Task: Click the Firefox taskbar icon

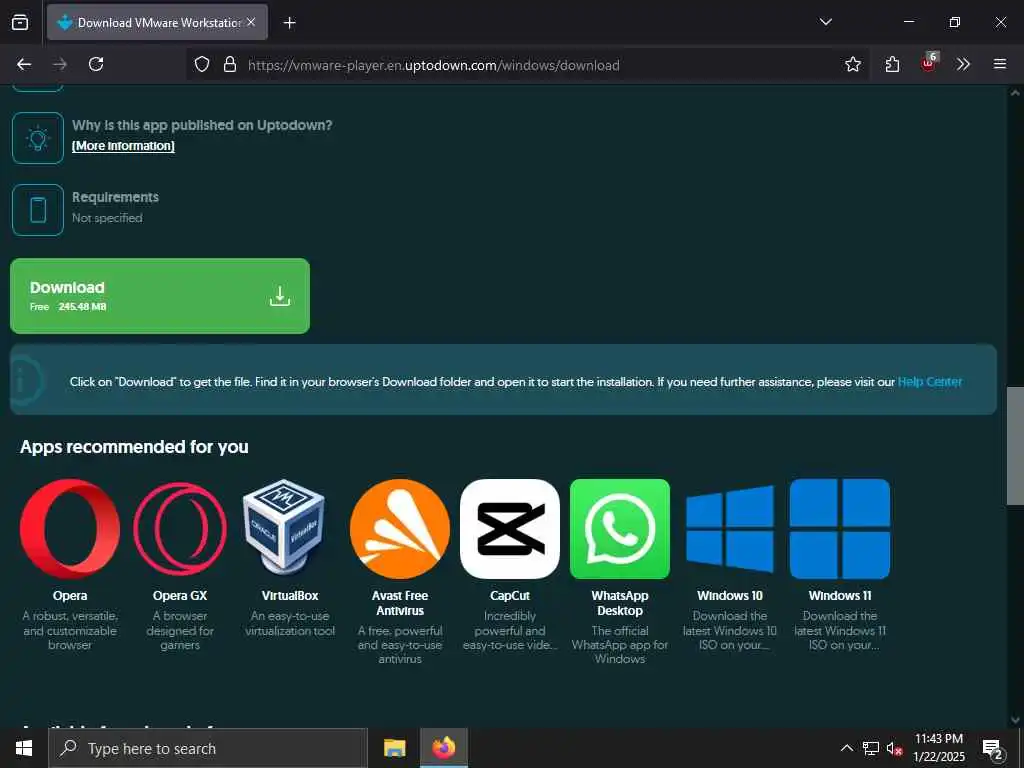Action: pos(443,748)
